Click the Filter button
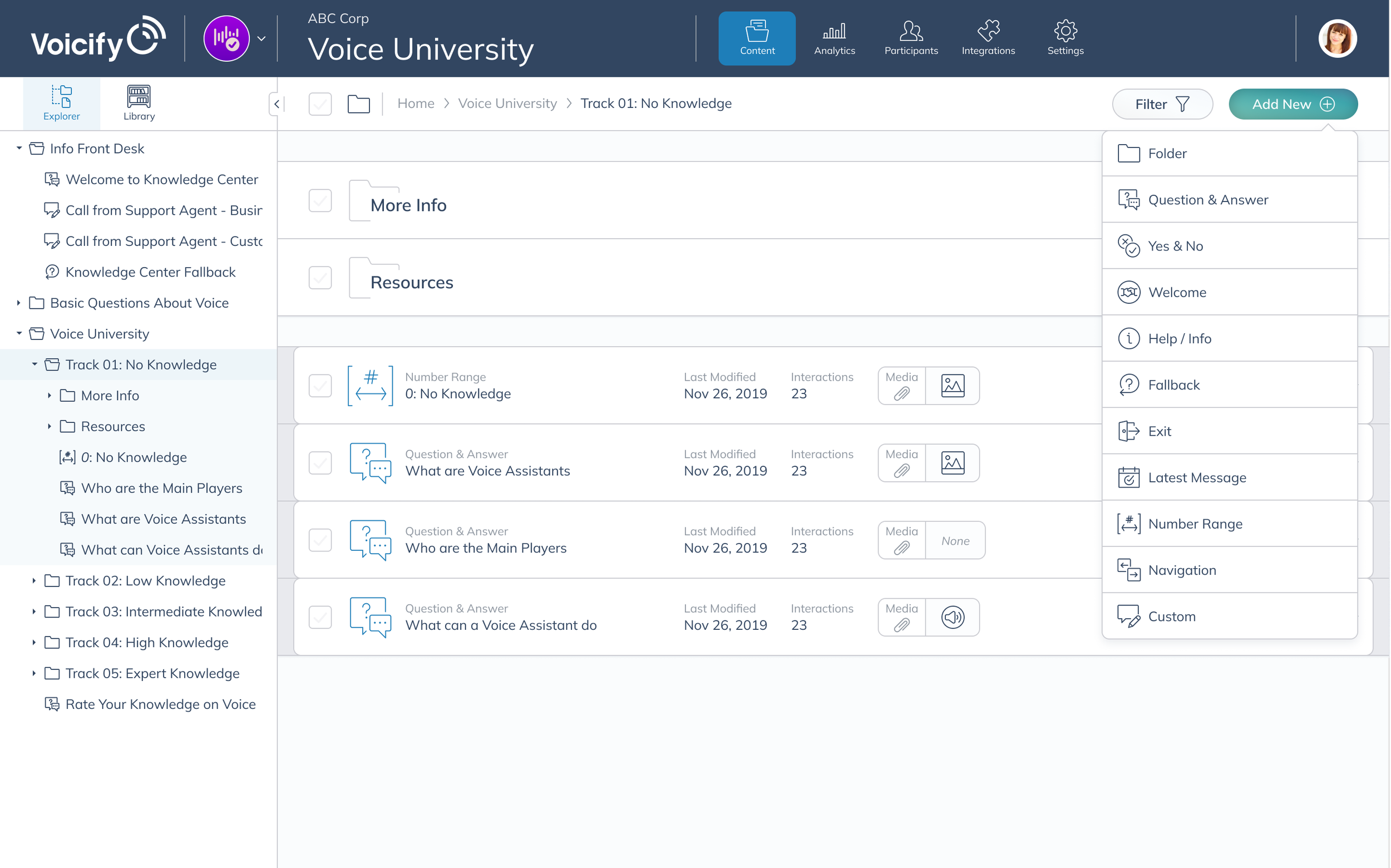Image resolution: width=1391 pixels, height=868 pixels. (x=1162, y=104)
